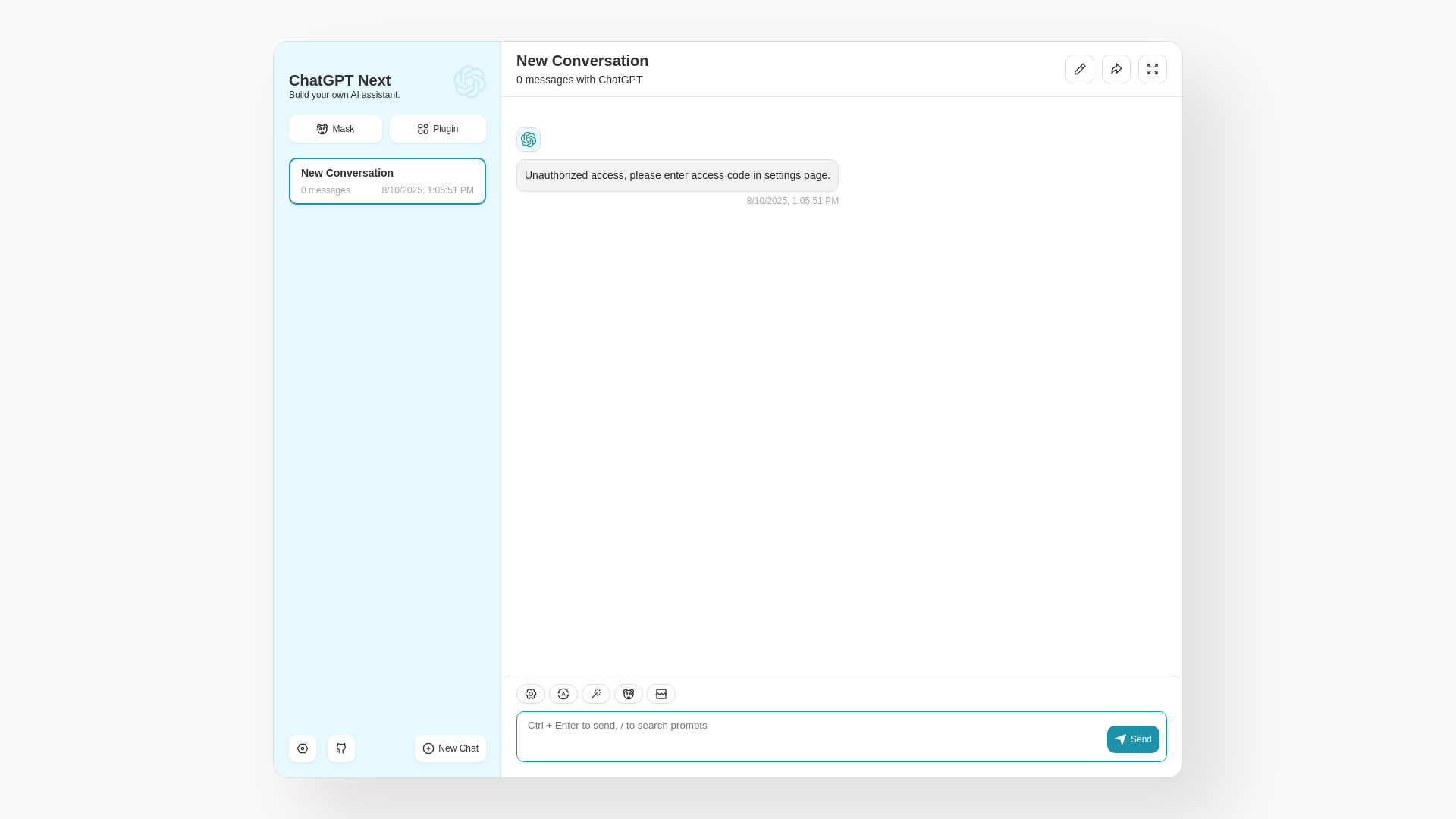The image size is (1456, 819).
Task: Share or export the conversation
Action: coord(1116,69)
